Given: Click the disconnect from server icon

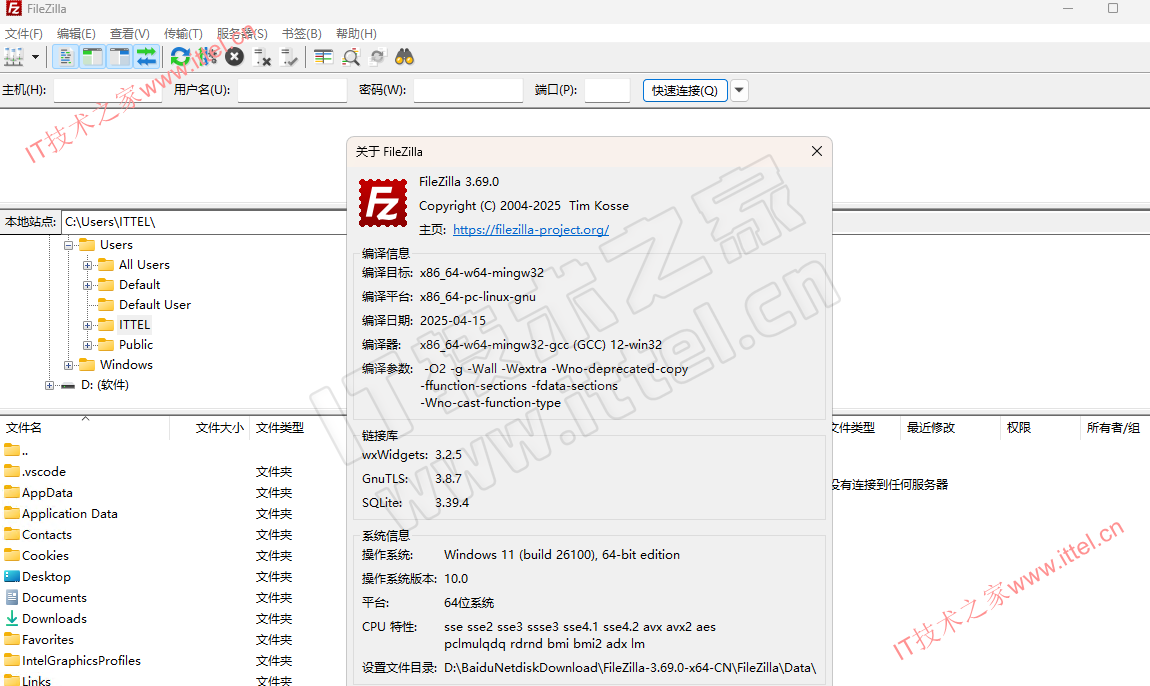Looking at the screenshot, I should point(262,57).
